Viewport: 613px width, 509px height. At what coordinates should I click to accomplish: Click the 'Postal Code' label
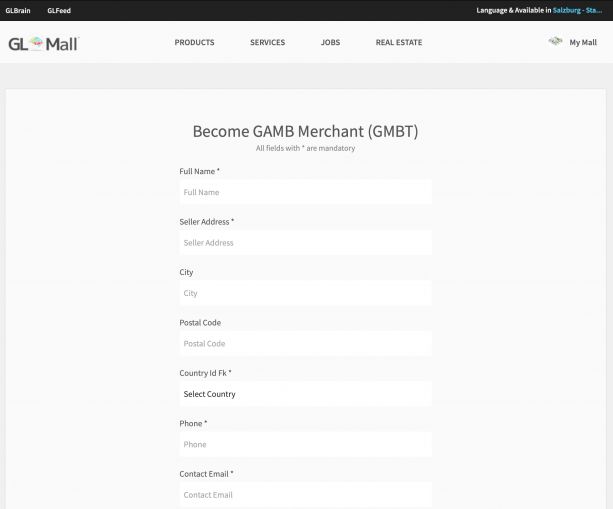coord(200,323)
